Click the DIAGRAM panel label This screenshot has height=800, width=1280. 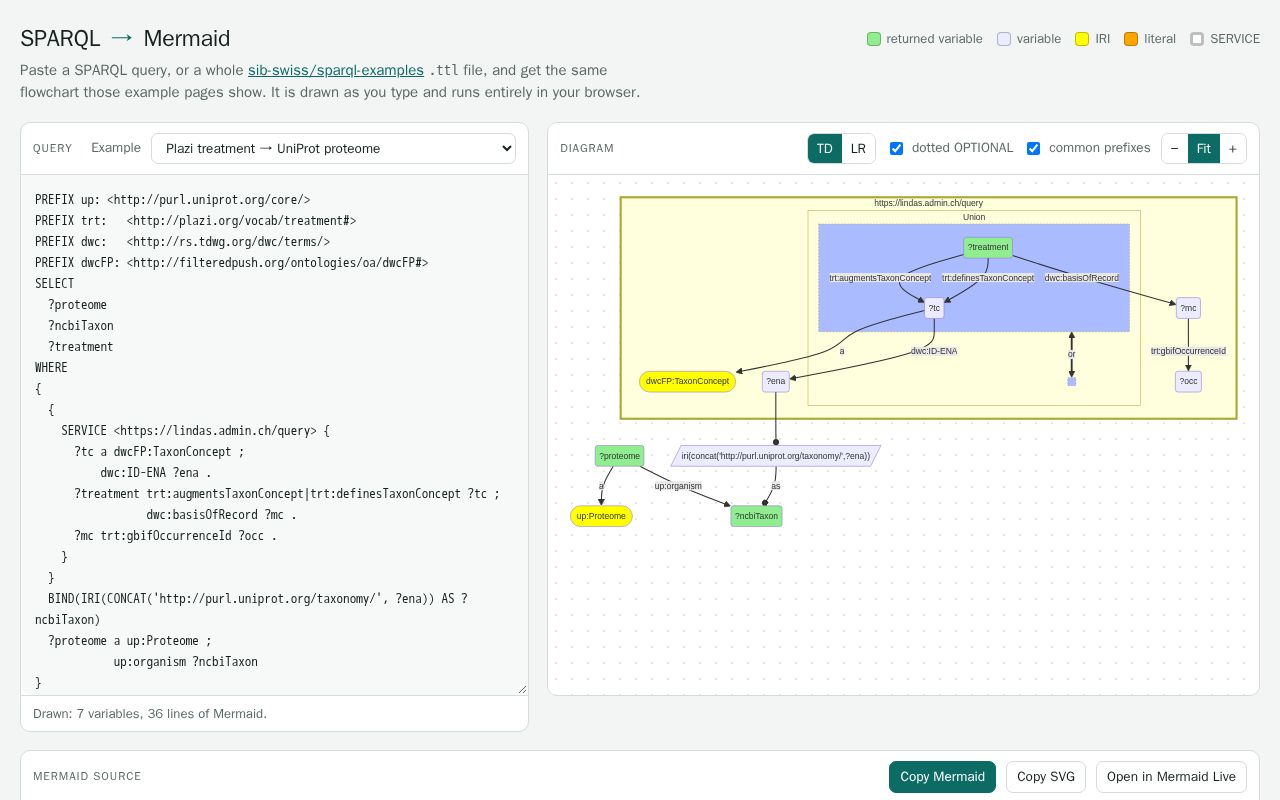point(587,148)
